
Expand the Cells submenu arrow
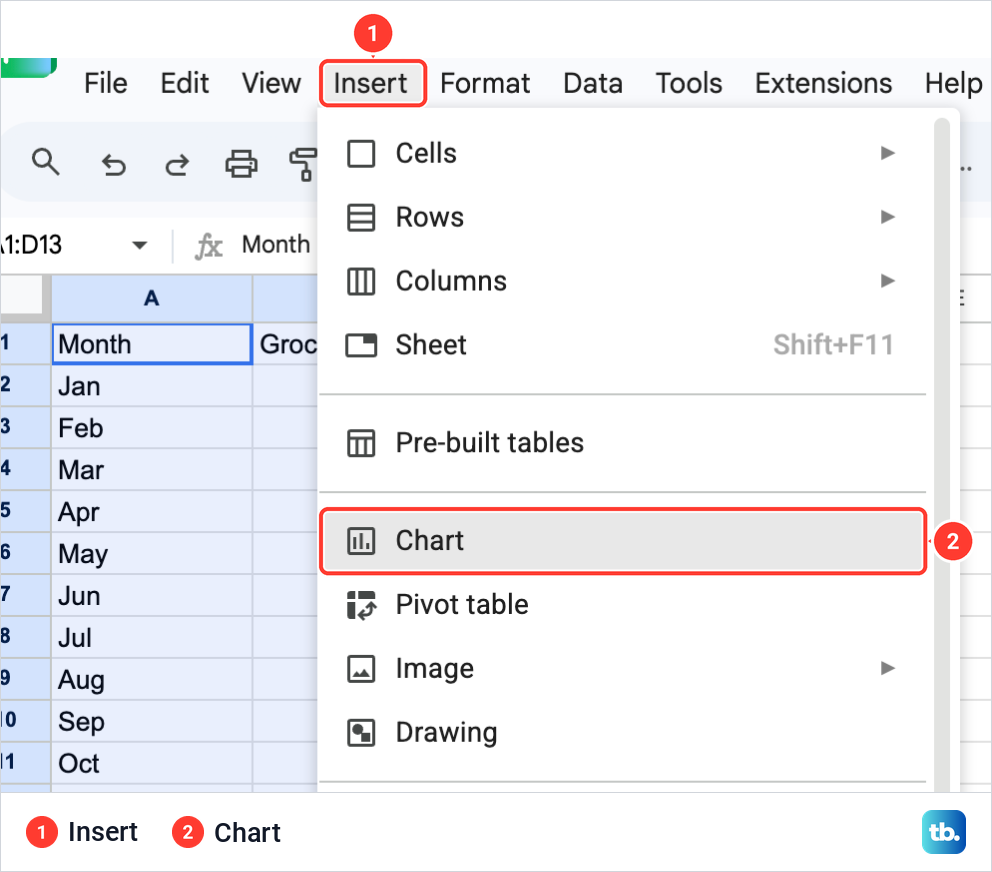[888, 153]
